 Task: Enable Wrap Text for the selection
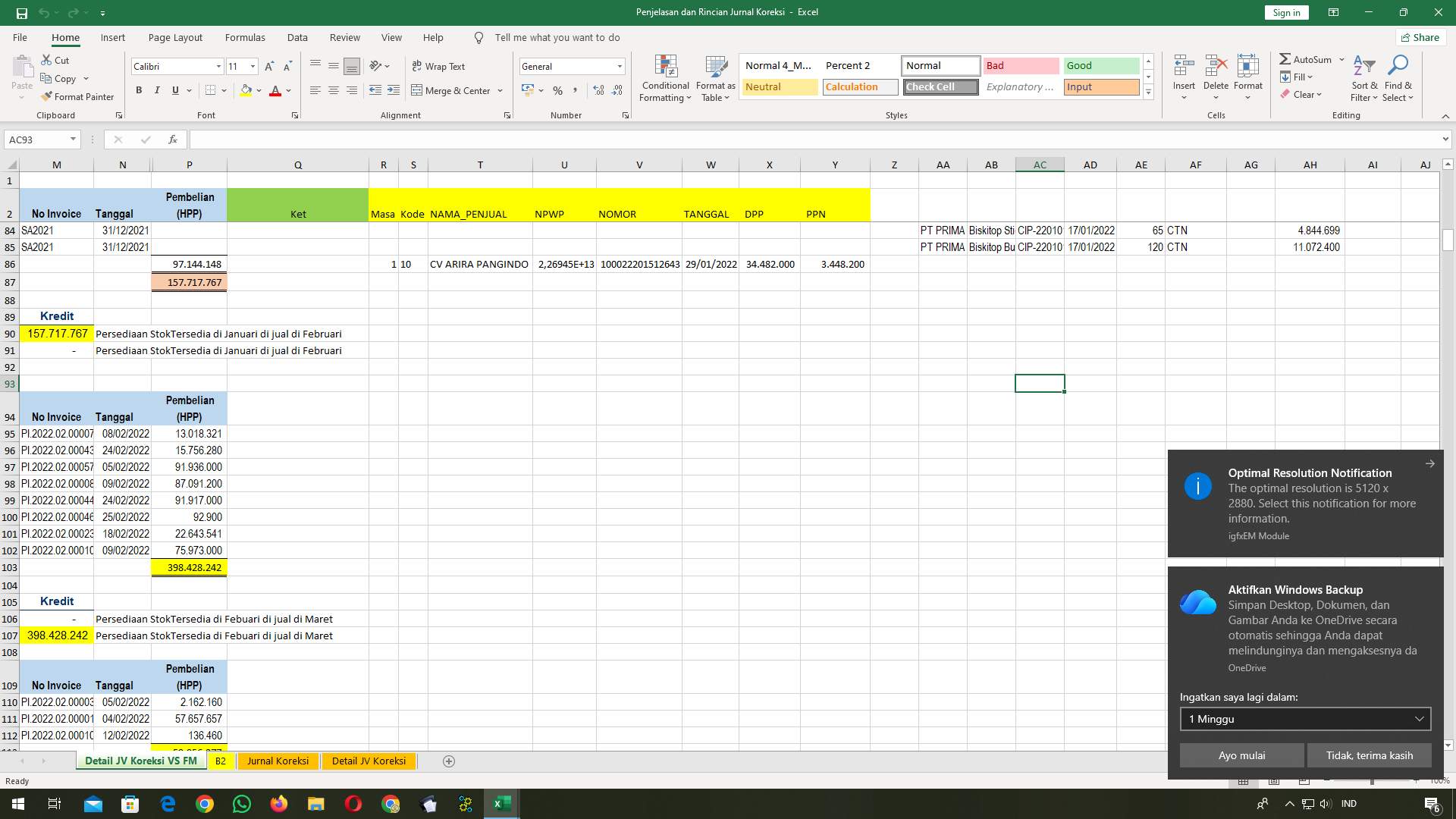pyautogui.click(x=438, y=66)
